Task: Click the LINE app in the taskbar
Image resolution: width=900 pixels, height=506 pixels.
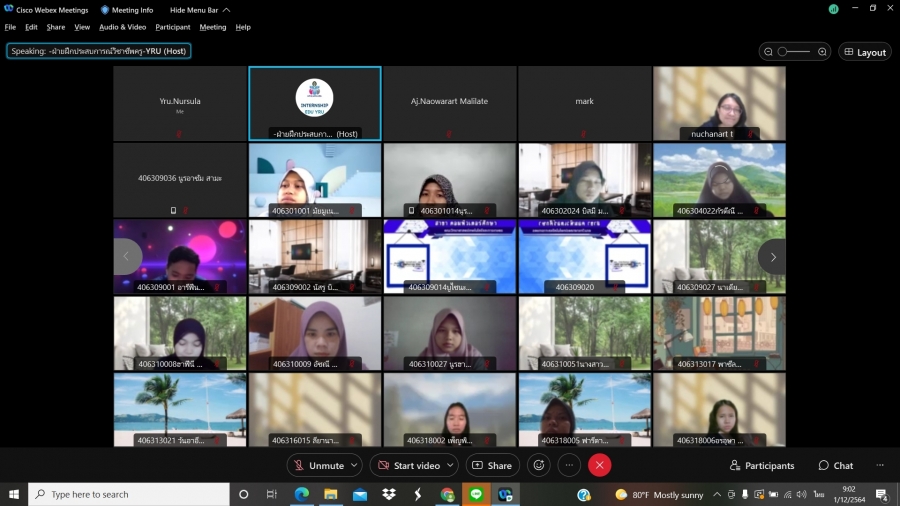Action: pyautogui.click(x=476, y=494)
